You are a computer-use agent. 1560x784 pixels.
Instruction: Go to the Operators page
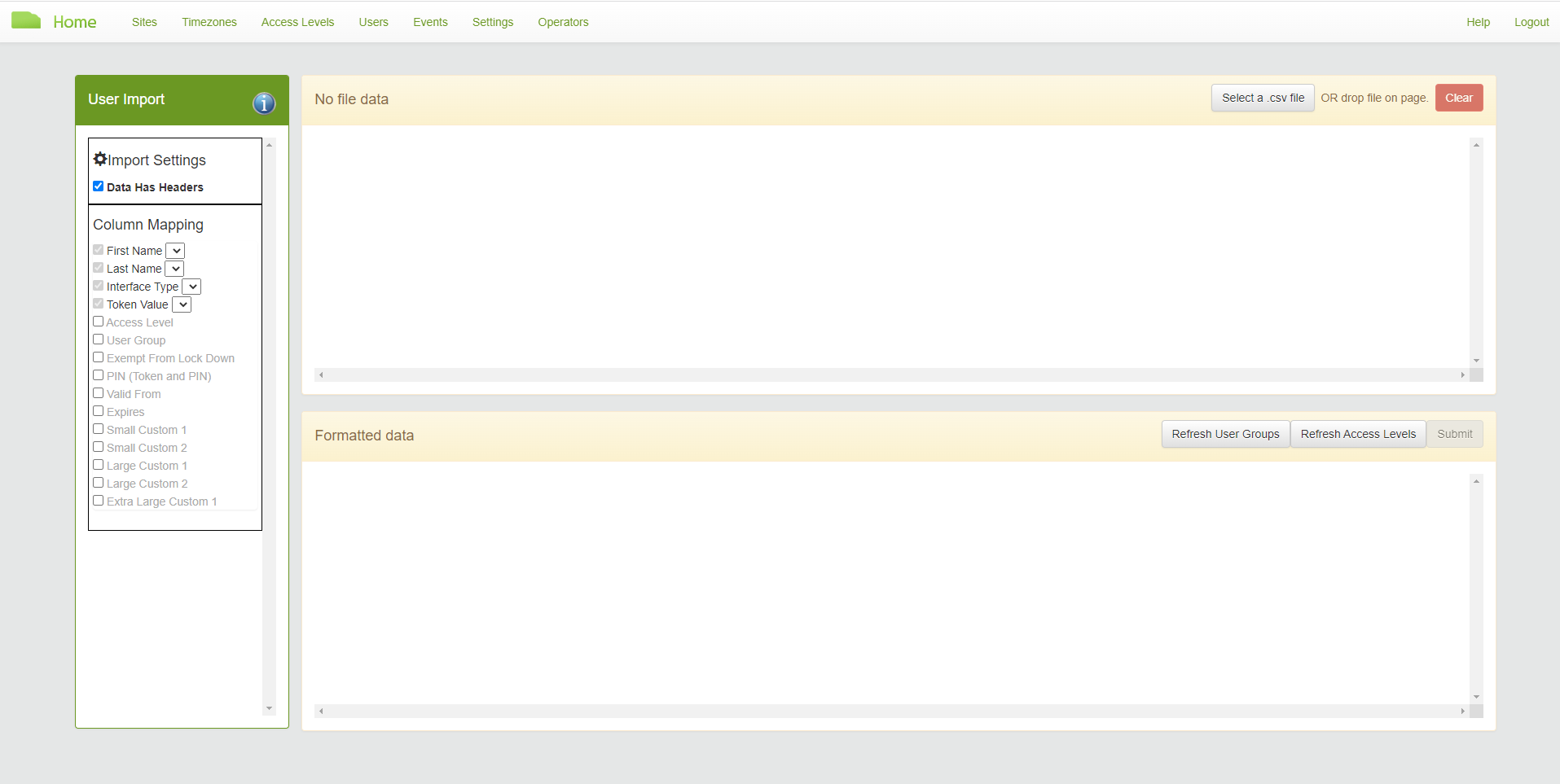coord(562,22)
